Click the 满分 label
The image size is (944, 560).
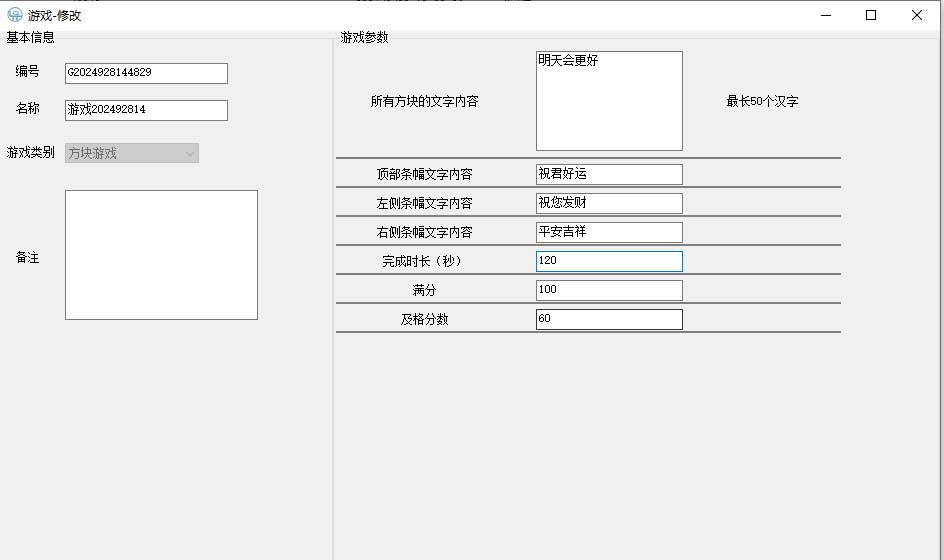click(x=424, y=290)
